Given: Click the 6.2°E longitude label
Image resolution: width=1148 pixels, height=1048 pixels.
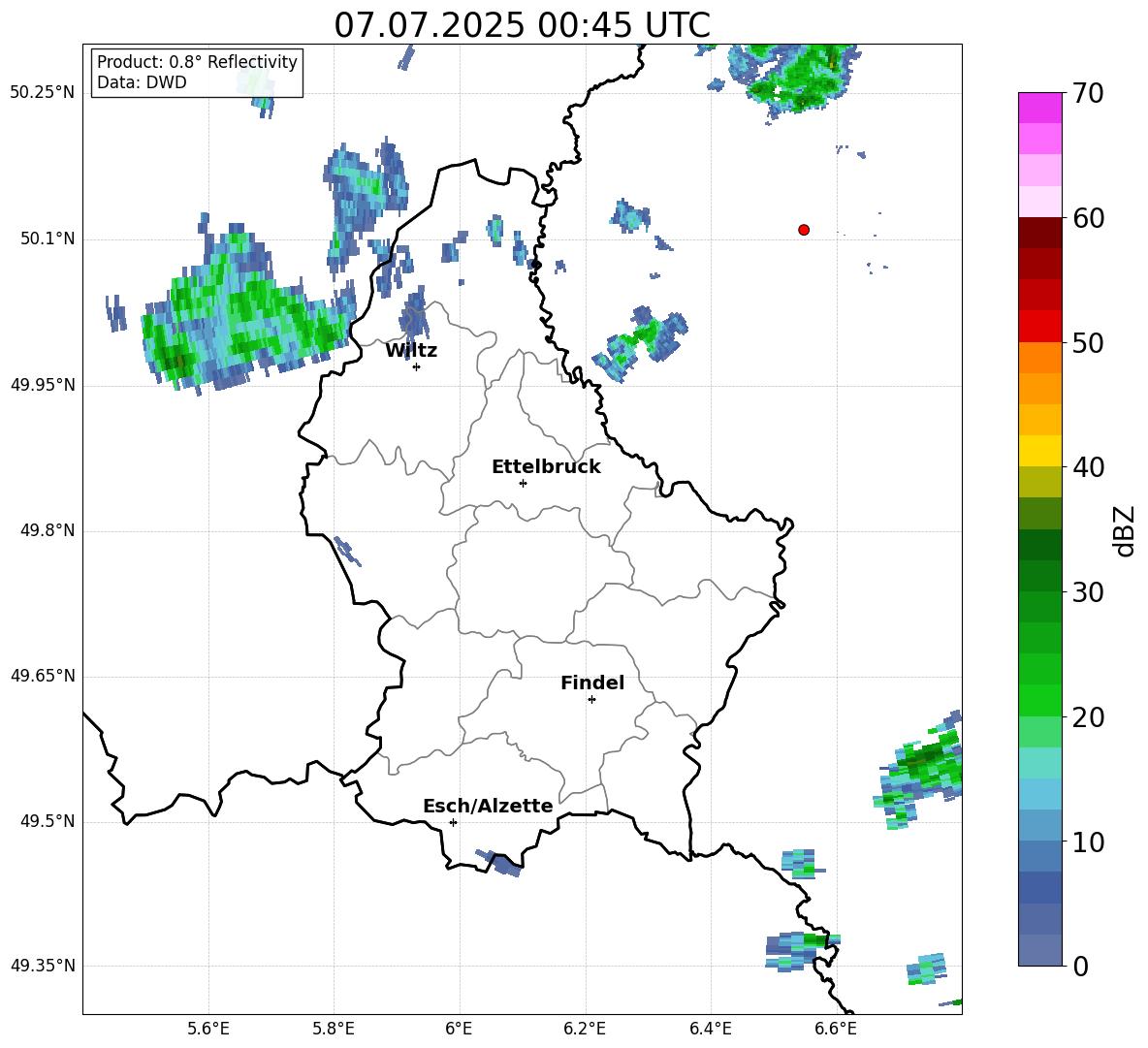Looking at the screenshot, I should pyautogui.click(x=585, y=1029).
